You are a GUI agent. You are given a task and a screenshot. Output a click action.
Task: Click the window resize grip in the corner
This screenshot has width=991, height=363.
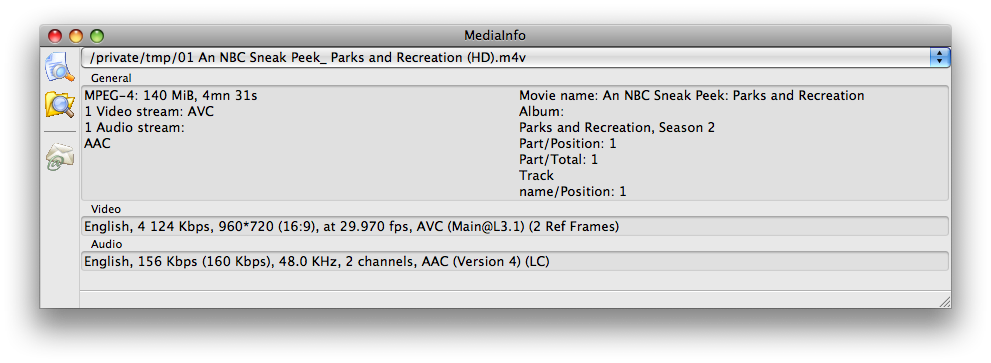pyautogui.click(x=945, y=302)
